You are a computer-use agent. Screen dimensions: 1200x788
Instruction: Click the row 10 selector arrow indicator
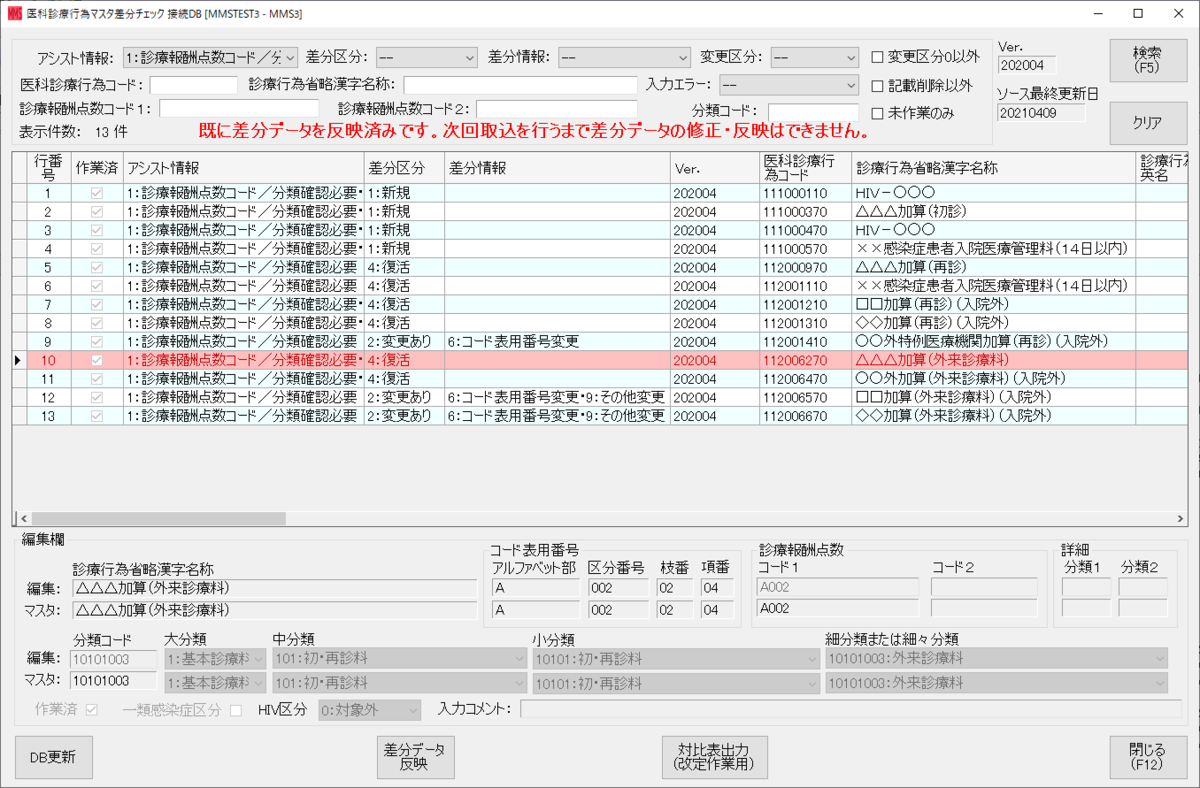point(20,360)
